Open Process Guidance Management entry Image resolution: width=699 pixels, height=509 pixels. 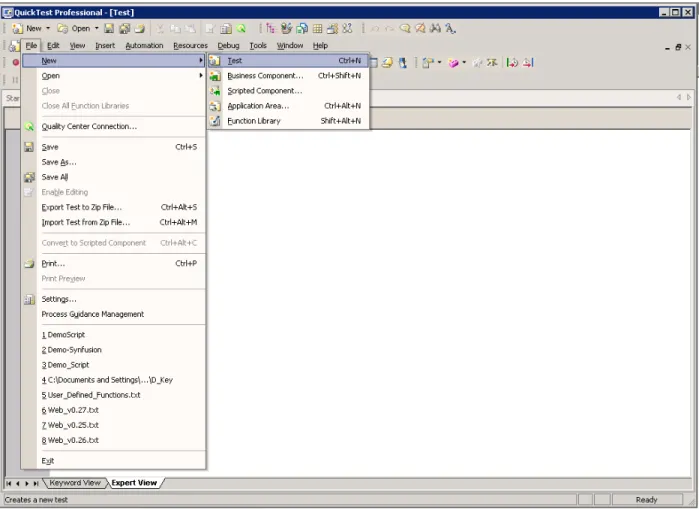(114, 314)
